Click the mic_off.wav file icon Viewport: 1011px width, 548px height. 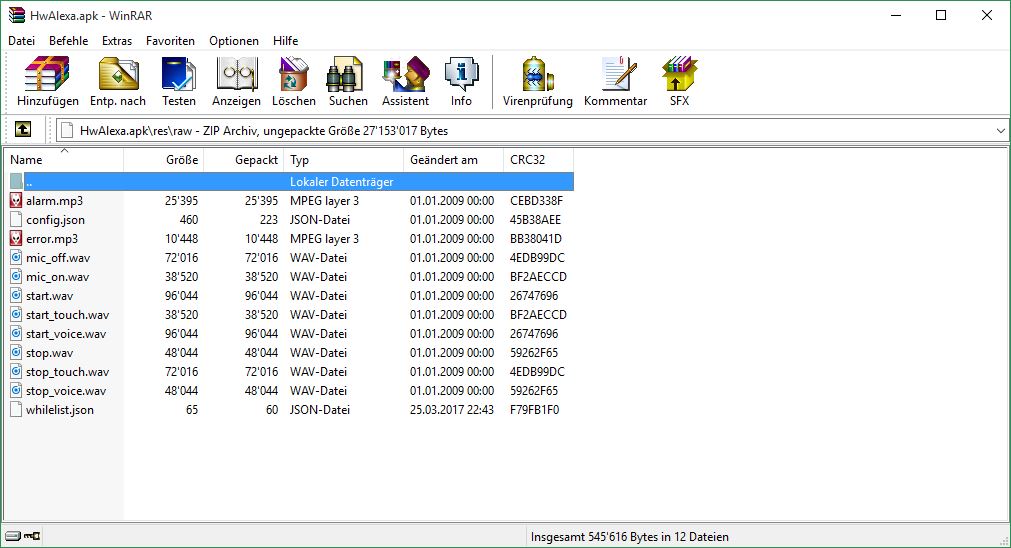(x=16, y=258)
